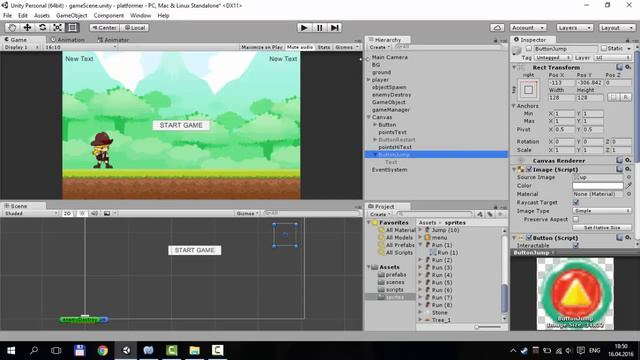The height and width of the screenshot is (360, 640).
Task: Toggle Mute audio in Game view
Action: pyautogui.click(x=300, y=47)
